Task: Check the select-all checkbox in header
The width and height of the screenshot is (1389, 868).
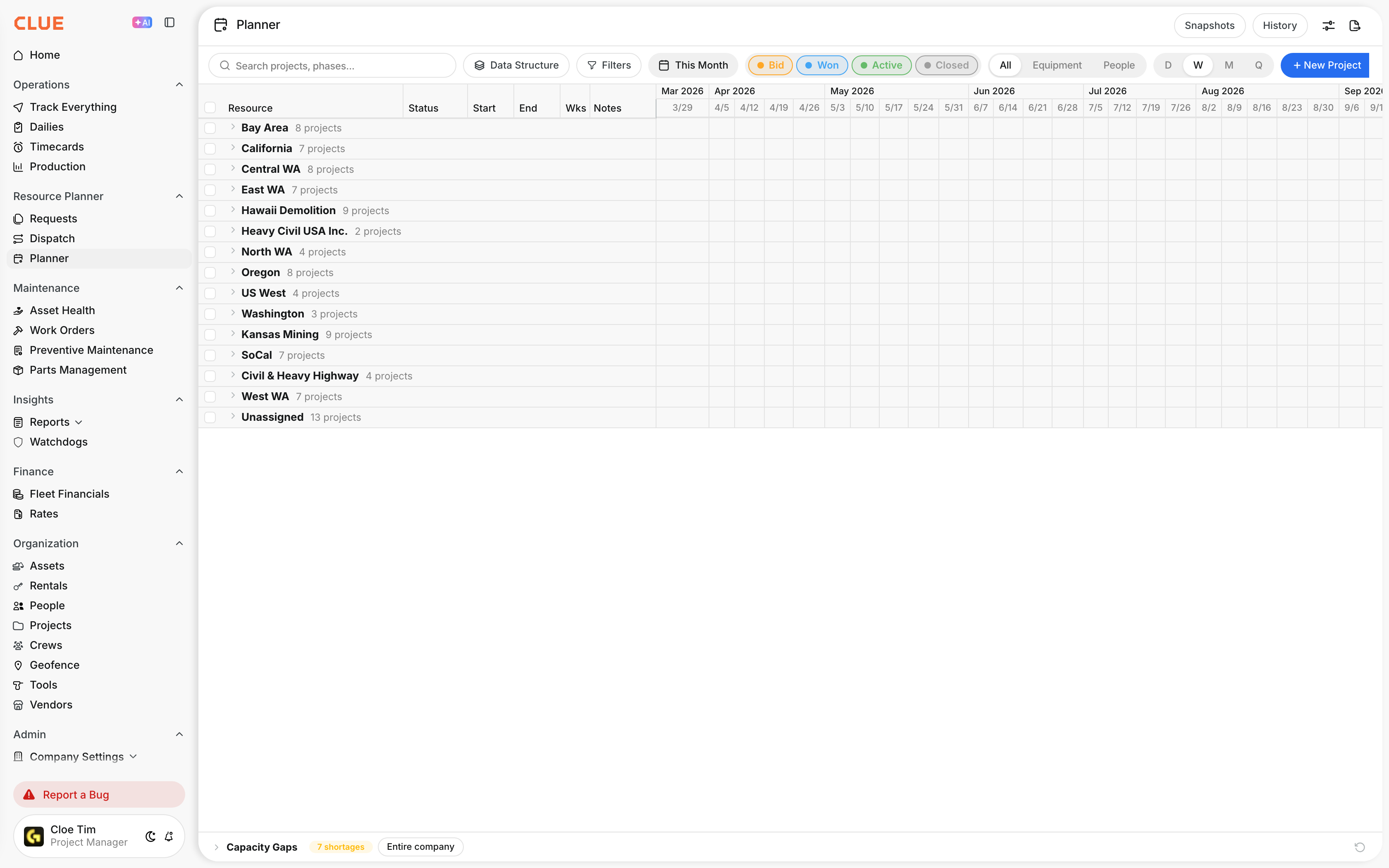Action: pos(210,108)
